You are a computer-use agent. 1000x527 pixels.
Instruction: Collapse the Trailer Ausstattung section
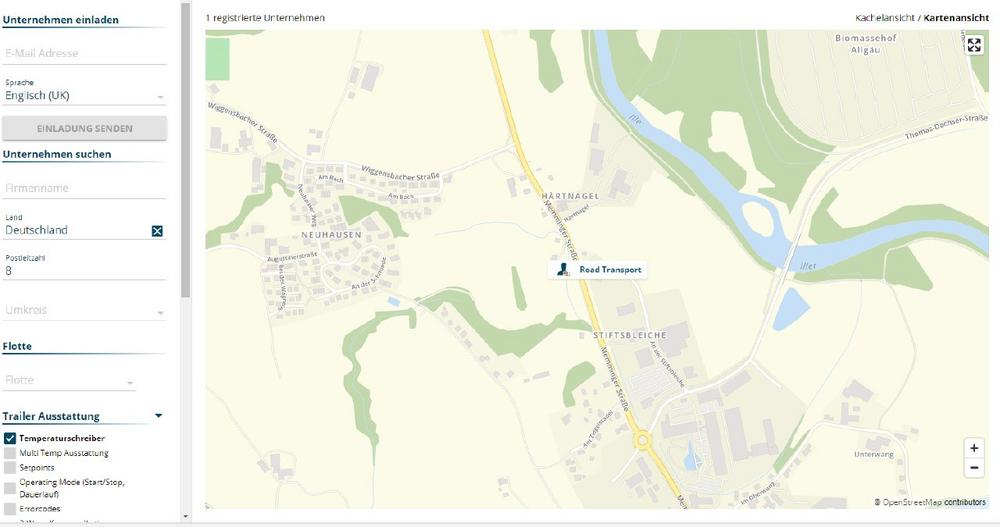pos(158,416)
